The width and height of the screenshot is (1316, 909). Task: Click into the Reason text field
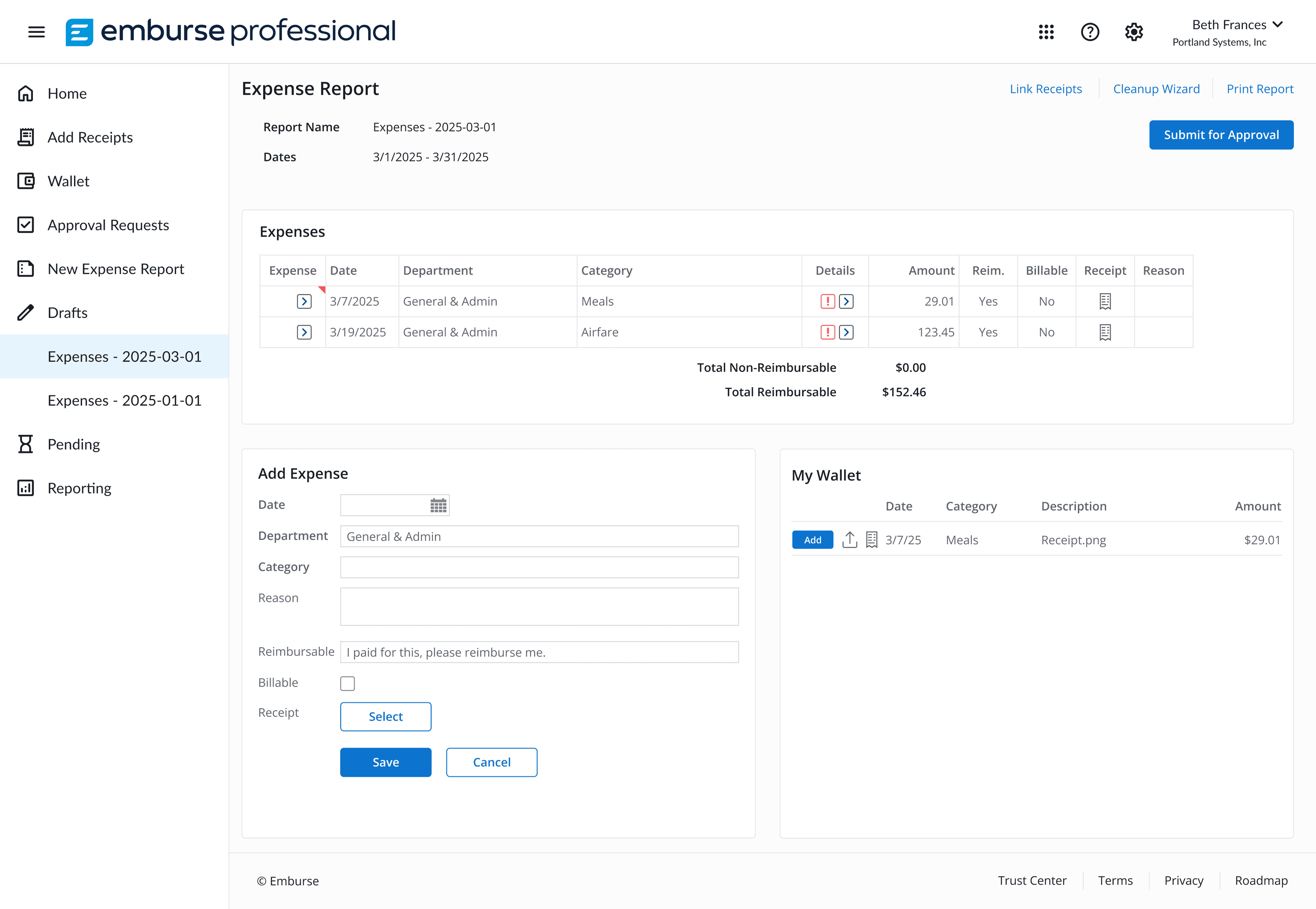(x=539, y=606)
